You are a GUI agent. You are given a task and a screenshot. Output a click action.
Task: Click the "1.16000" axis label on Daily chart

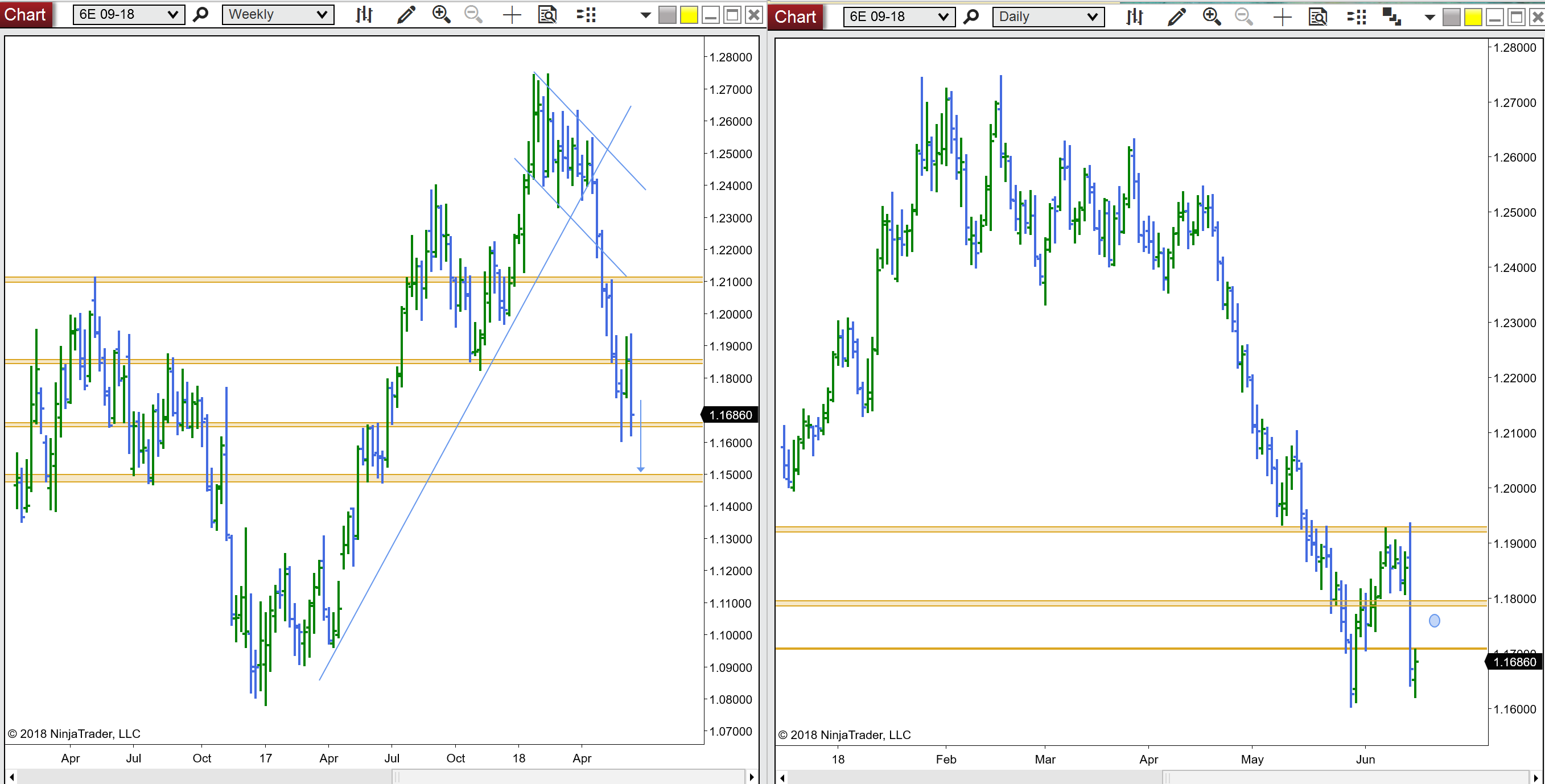pos(1514,709)
